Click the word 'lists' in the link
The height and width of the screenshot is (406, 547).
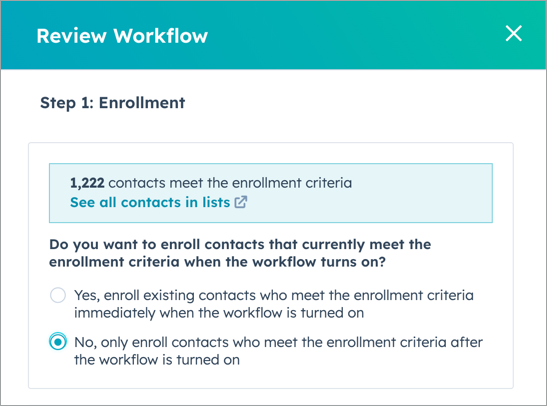tap(216, 202)
